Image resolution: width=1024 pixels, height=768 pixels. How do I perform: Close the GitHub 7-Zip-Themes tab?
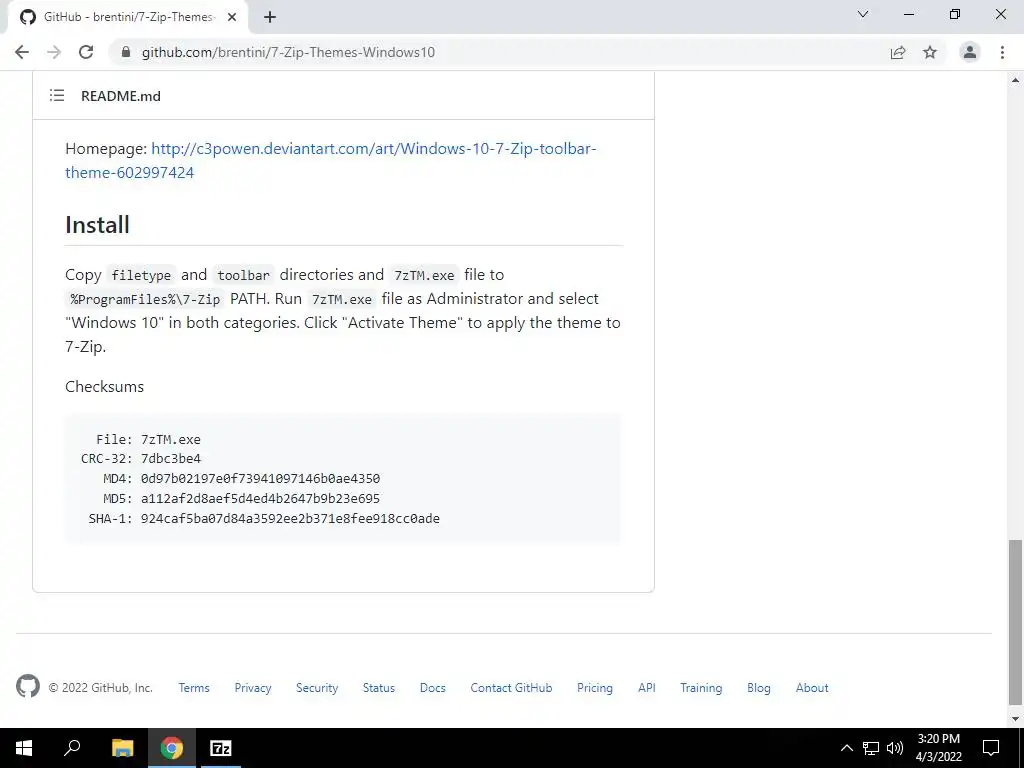click(x=232, y=18)
